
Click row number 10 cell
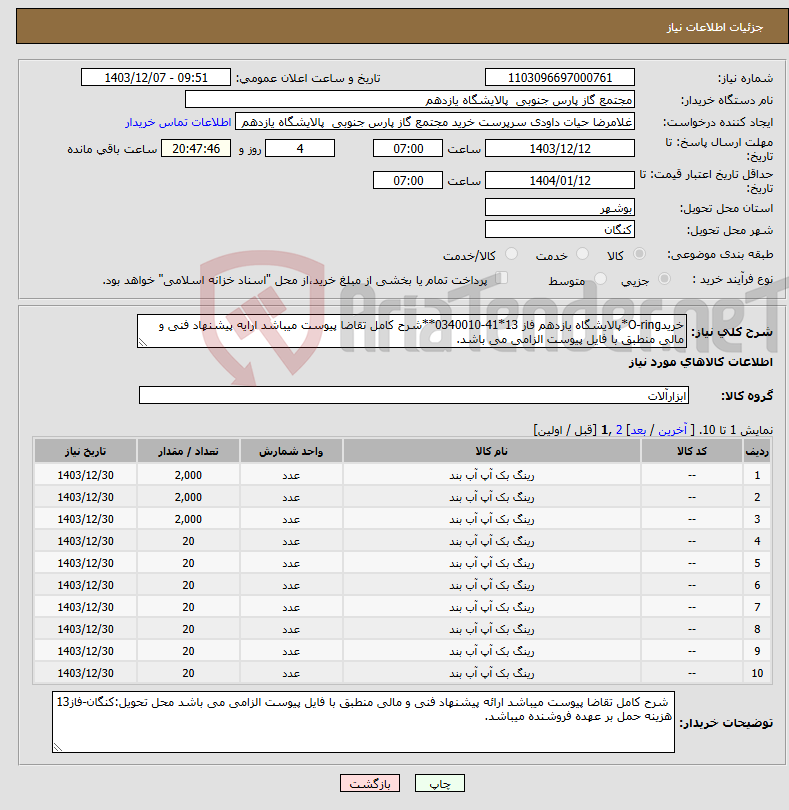tap(757, 673)
